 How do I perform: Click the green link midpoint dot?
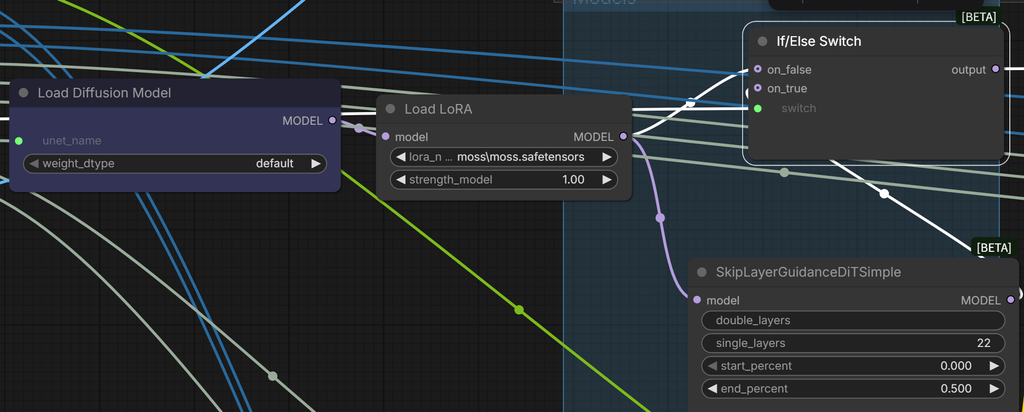(x=519, y=309)
